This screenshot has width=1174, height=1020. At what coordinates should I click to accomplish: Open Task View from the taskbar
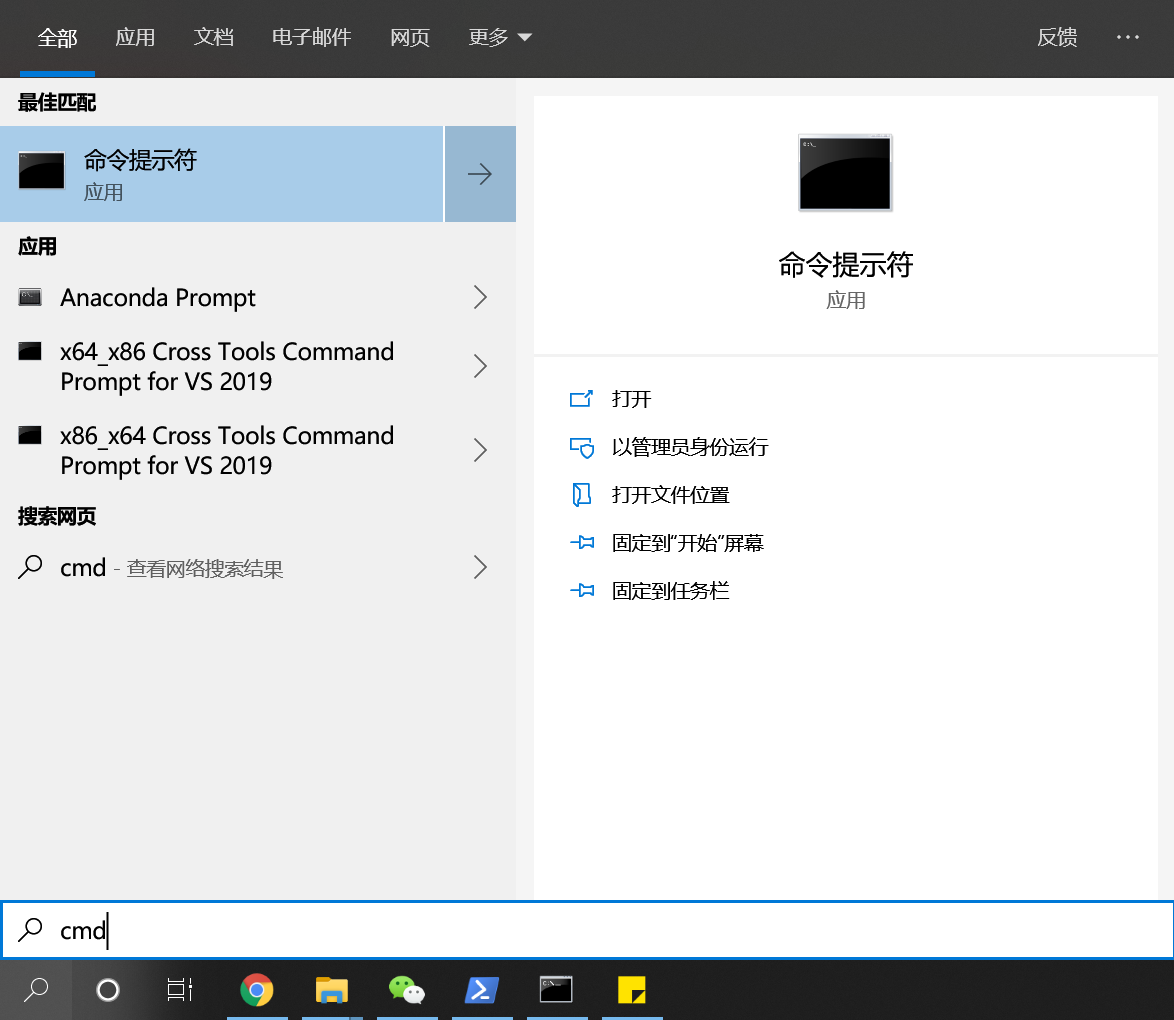click(180, 990)
